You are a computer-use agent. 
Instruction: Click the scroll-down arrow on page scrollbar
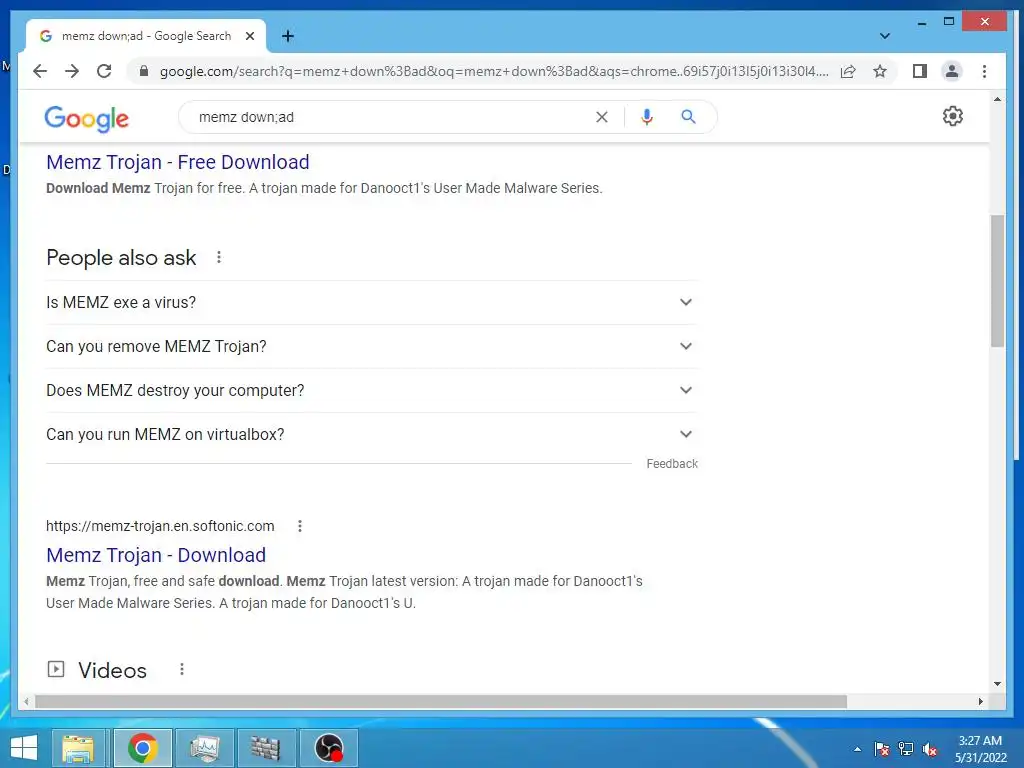(x=997, y=684)
